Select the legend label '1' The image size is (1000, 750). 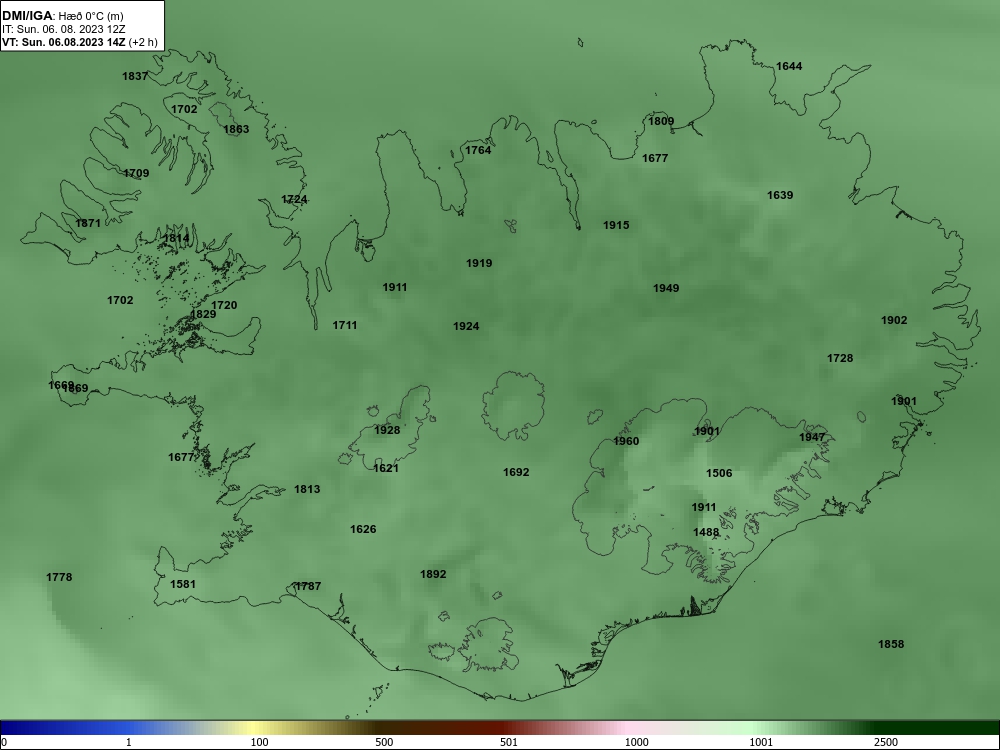[x=129, y=742]
